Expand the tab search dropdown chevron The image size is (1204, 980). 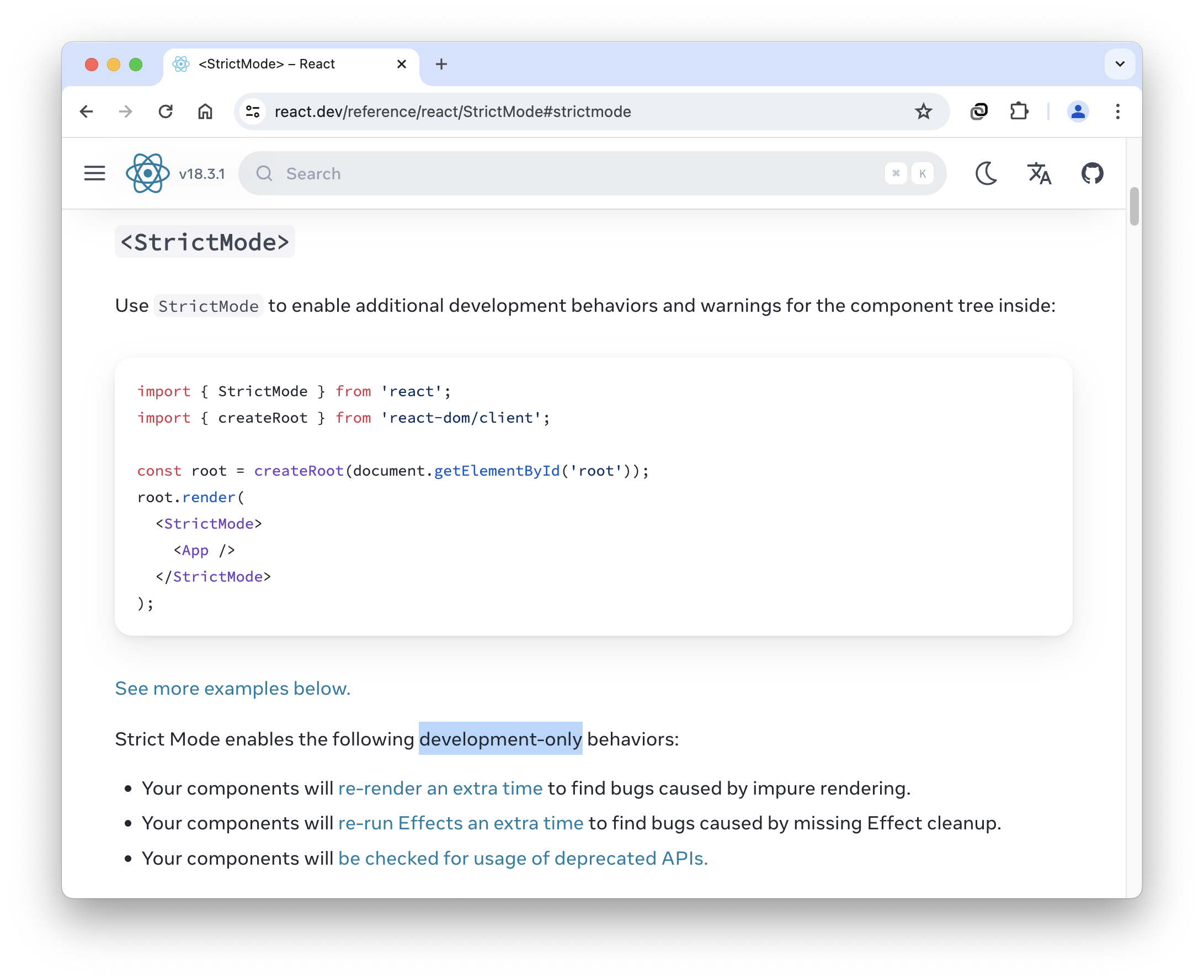click(x=1120, y=65)
